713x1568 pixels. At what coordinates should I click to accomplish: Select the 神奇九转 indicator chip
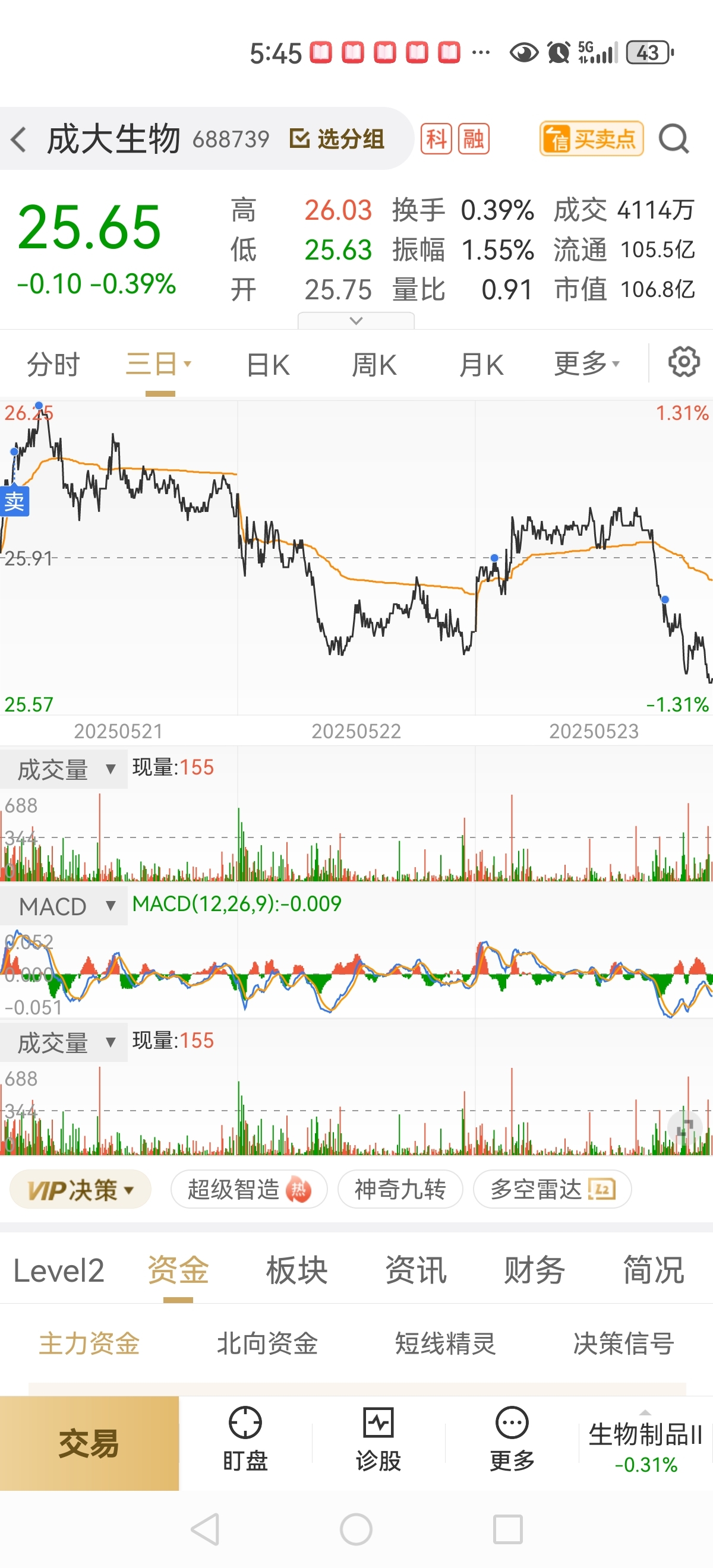[x=400, y=1190]
